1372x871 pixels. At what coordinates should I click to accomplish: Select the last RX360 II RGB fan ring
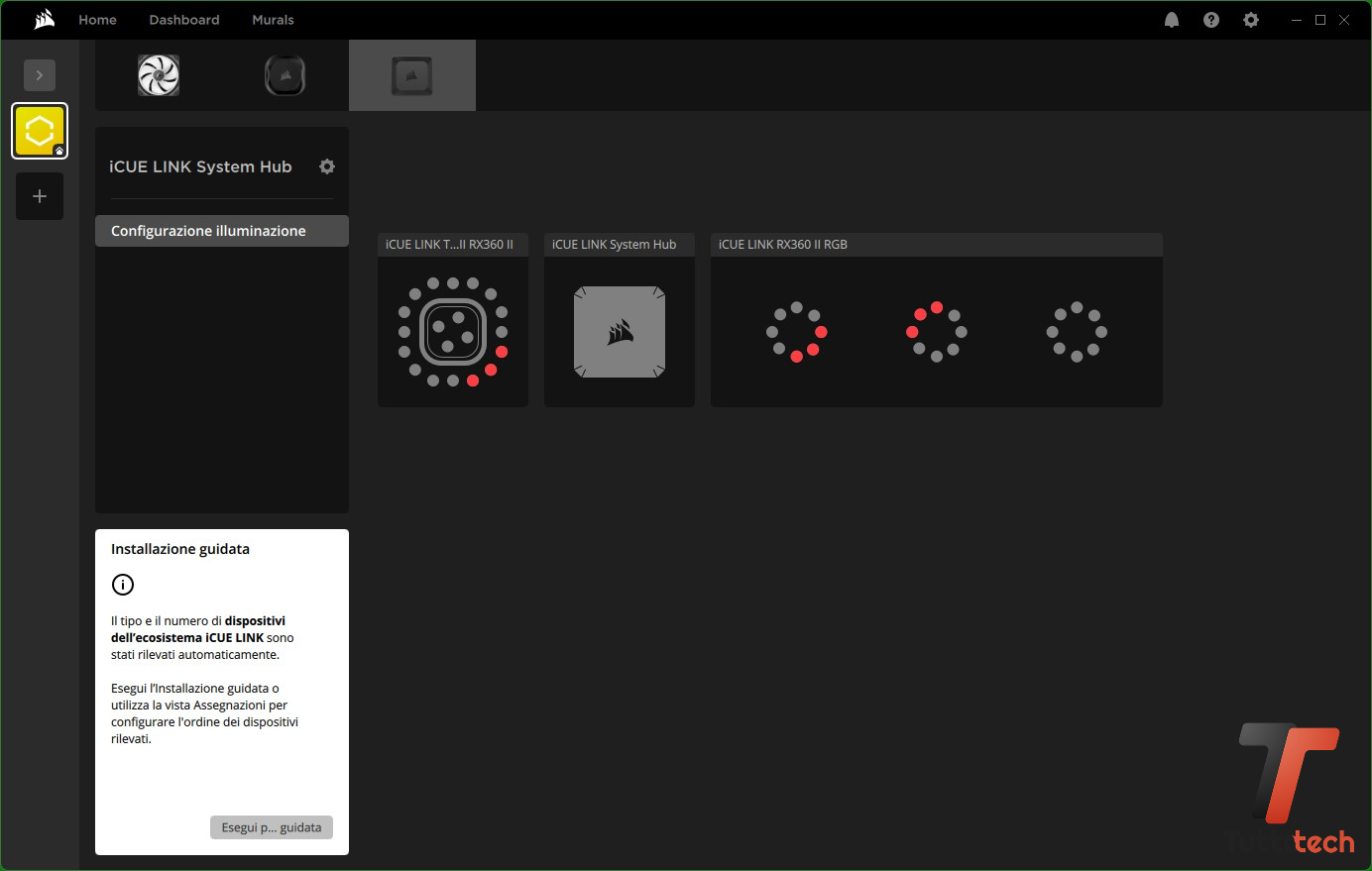pos(1077,332)
